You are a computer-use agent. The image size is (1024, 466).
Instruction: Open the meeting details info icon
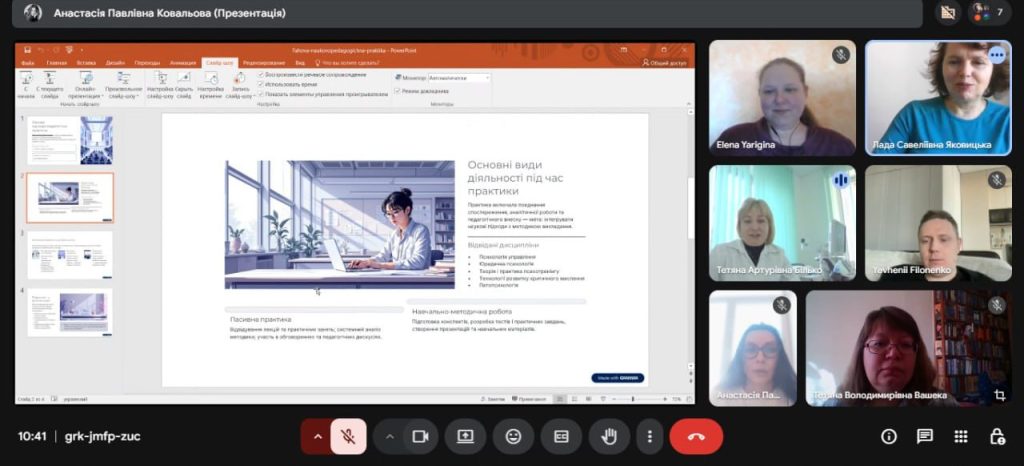(888, 436)
